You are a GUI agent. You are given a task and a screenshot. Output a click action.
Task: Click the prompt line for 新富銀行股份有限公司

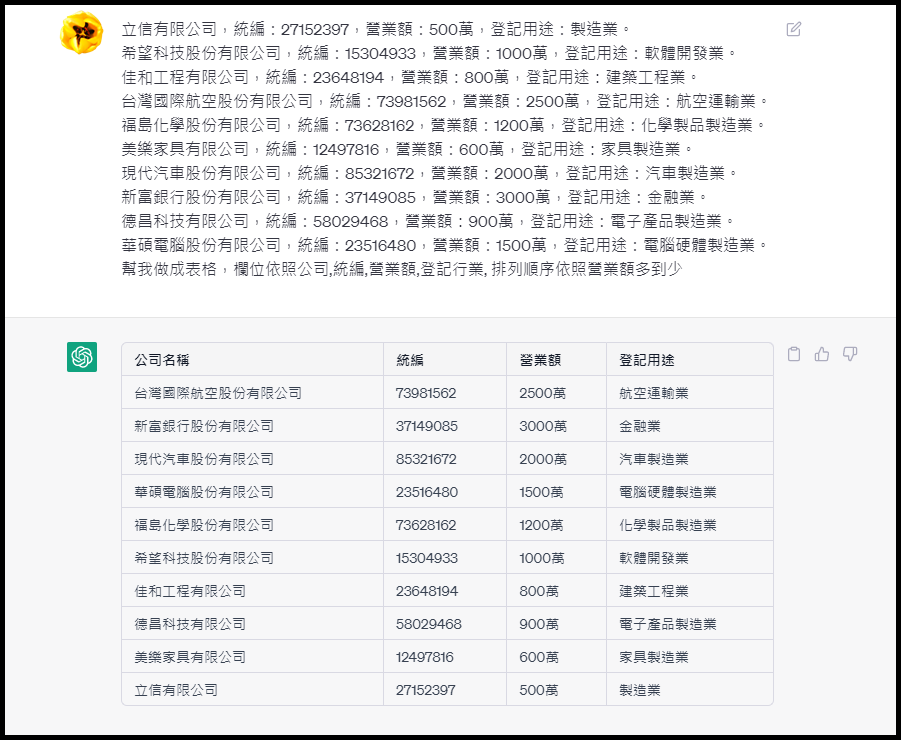[x=416, y=197]
